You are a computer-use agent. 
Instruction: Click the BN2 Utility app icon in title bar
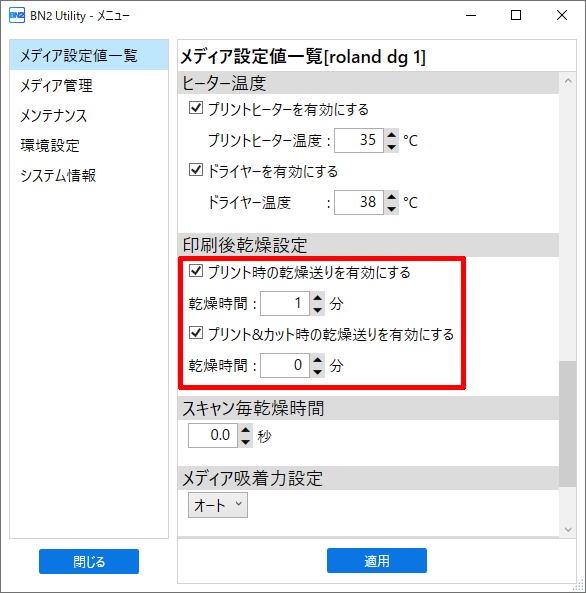(x=17, y=16)
